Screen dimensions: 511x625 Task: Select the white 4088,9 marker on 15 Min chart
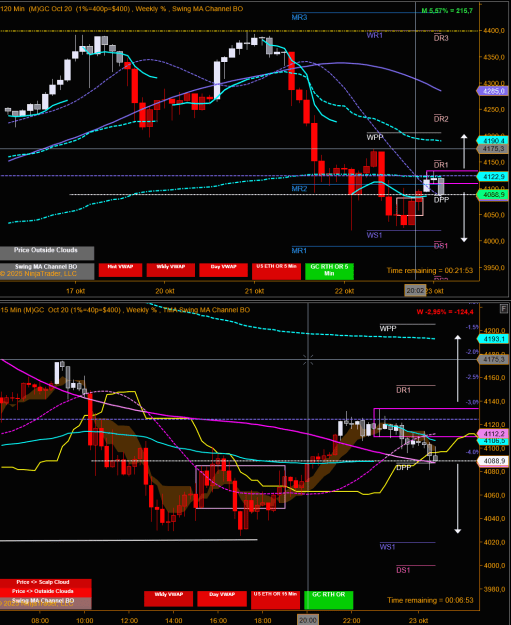pos(493,461)
